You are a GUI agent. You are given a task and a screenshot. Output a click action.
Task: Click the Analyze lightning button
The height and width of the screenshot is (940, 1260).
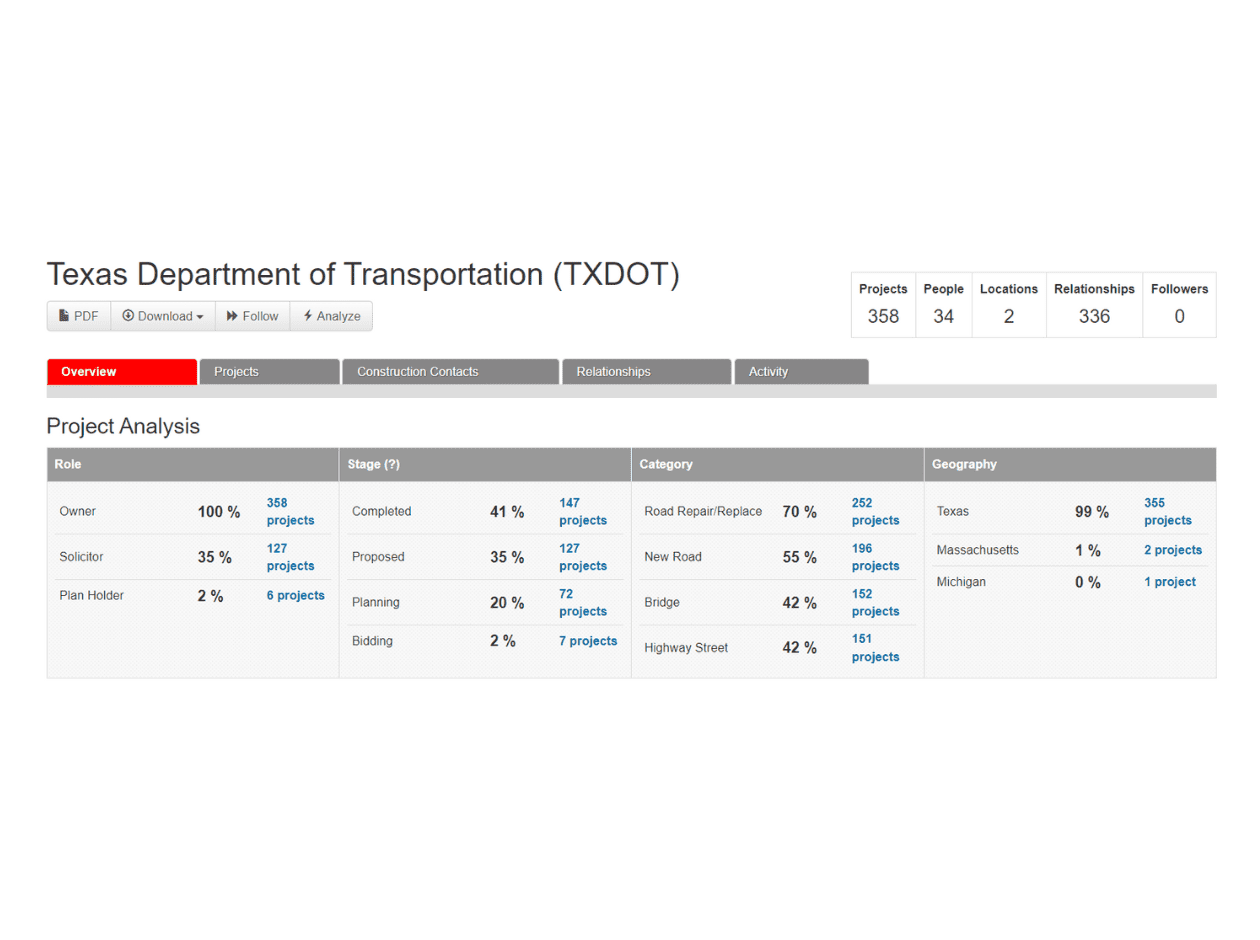click(331, 316)
